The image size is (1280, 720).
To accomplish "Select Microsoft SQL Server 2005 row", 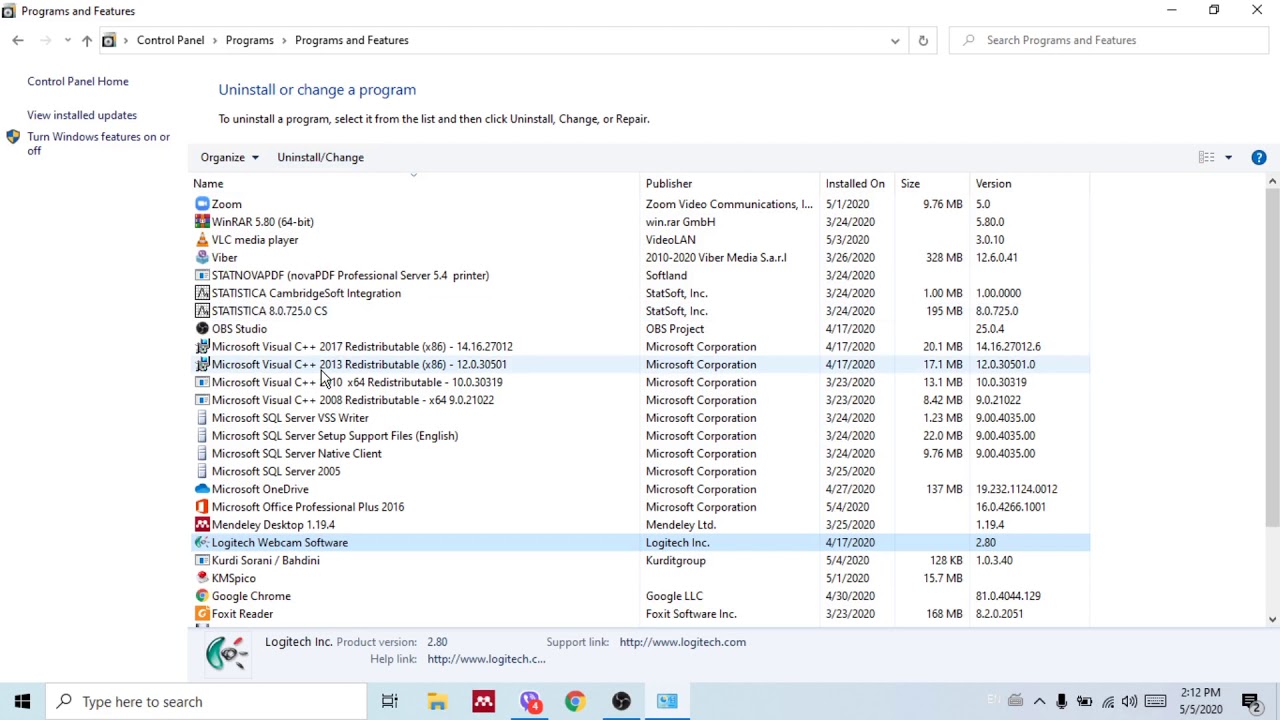I will click(640, 471).
